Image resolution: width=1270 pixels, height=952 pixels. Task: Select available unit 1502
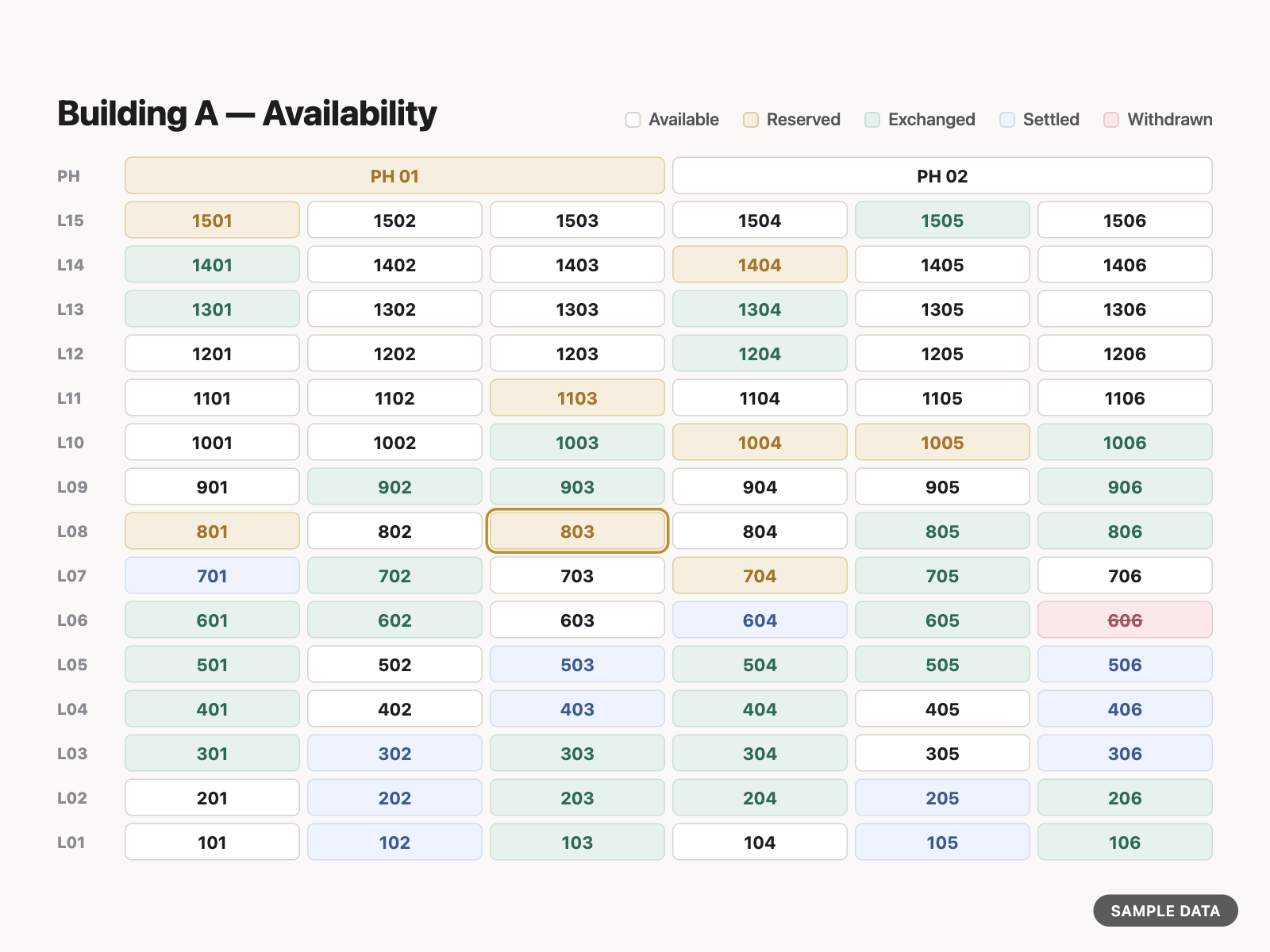tap(394, 220)
